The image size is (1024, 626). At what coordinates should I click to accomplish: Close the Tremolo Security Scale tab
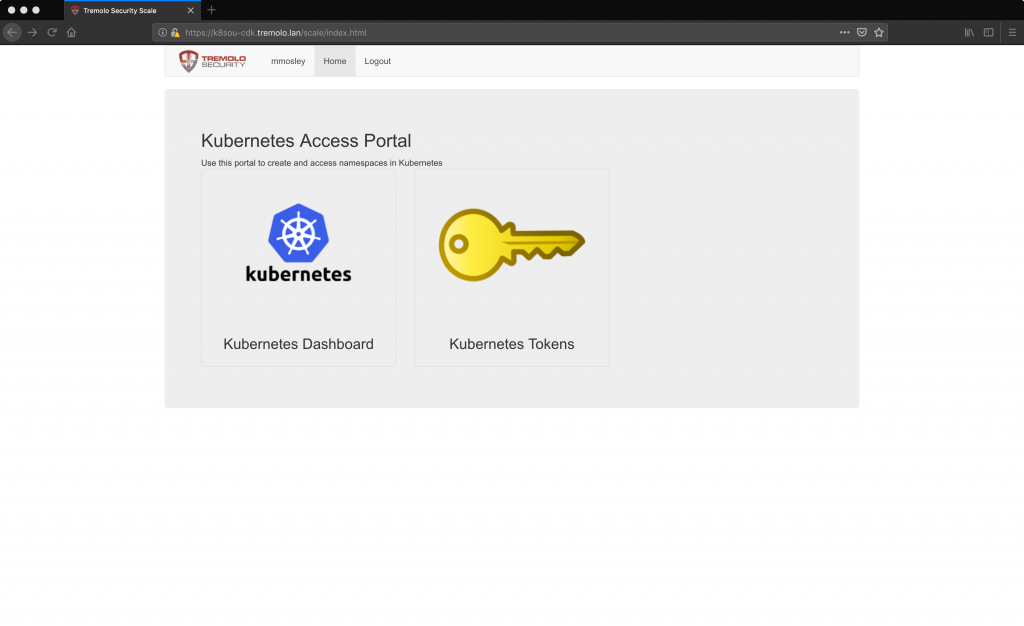[x=191, y=10]
